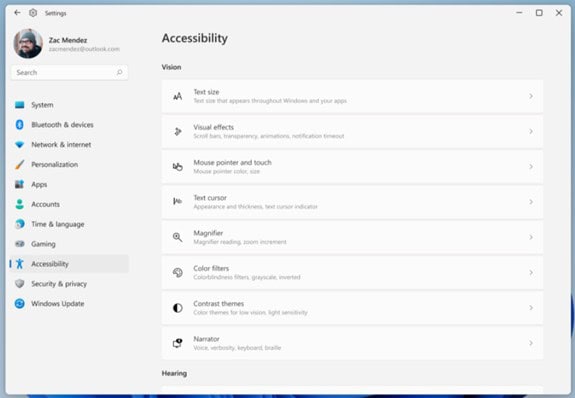This screenshot has height=398, width=575.
Task: Select Security & privacy label
Action: click(x=59, y=284)
